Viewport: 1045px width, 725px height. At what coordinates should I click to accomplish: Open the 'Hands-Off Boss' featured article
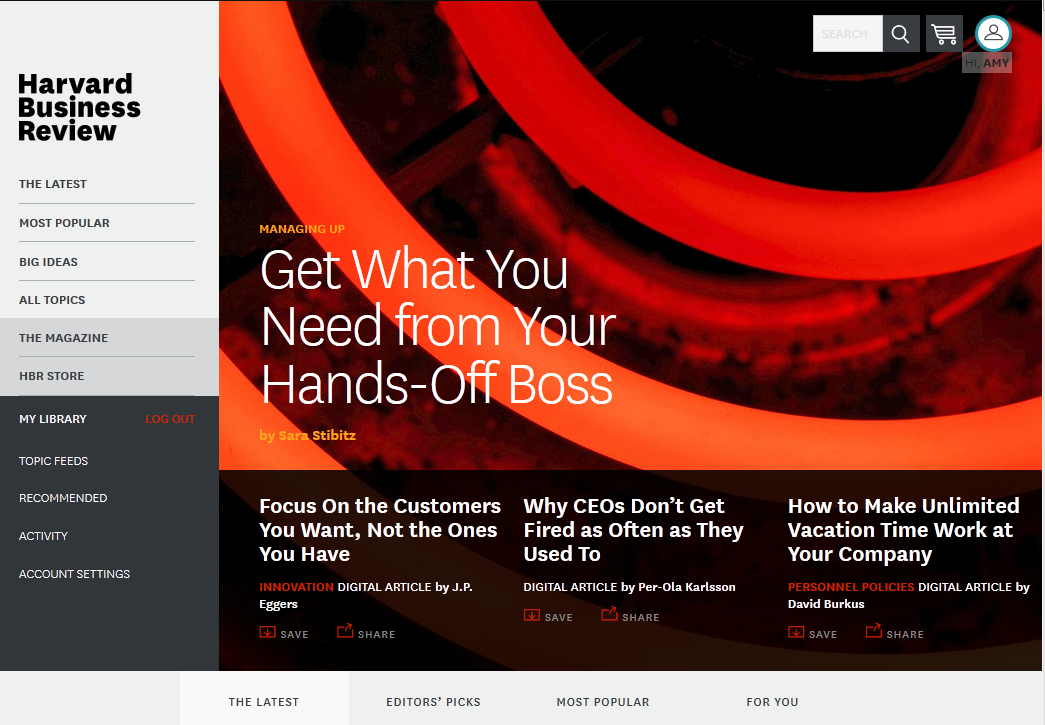[436, 327]
